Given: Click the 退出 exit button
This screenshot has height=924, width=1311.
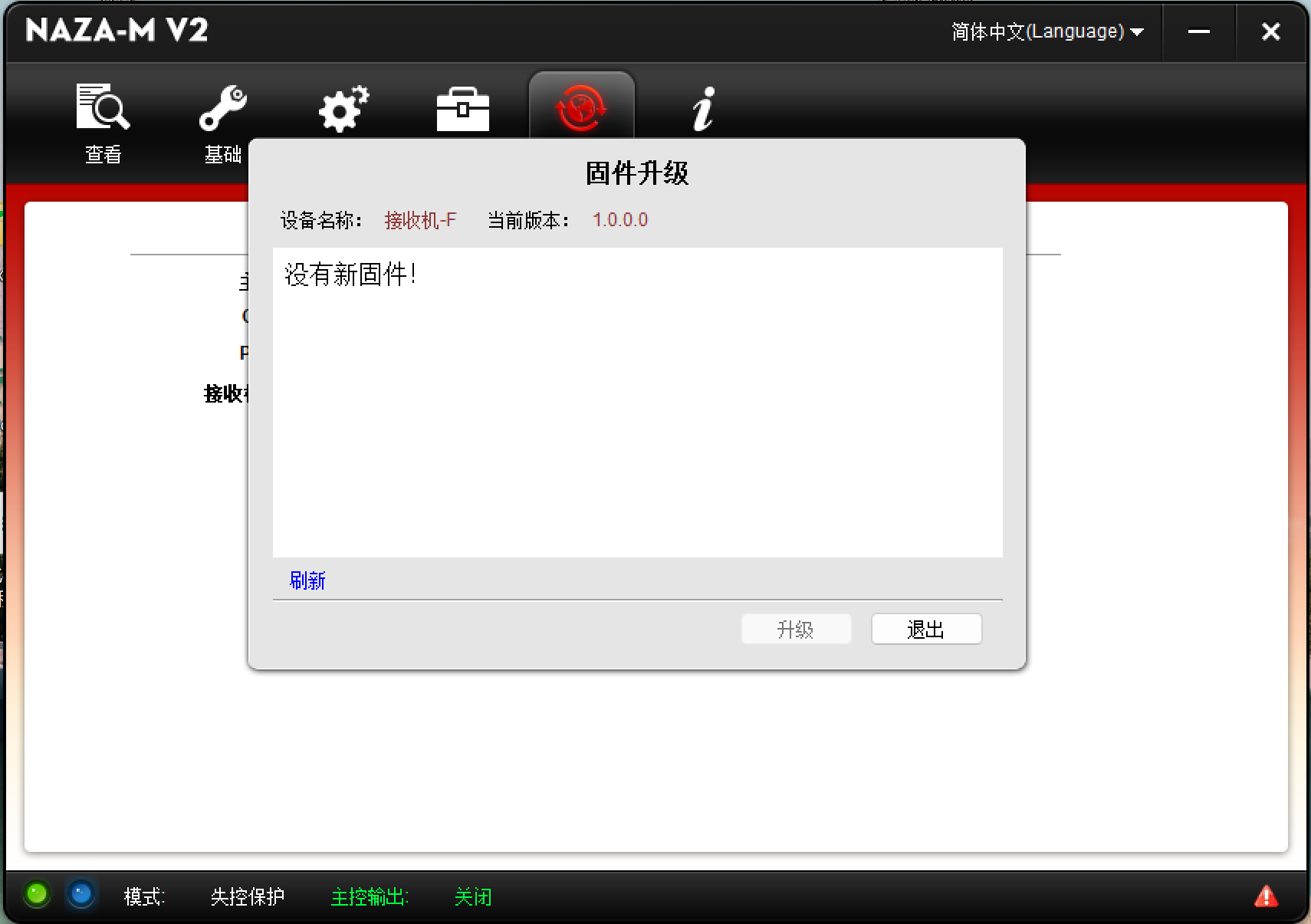Looking at the screenshot, I should [926, 630].
